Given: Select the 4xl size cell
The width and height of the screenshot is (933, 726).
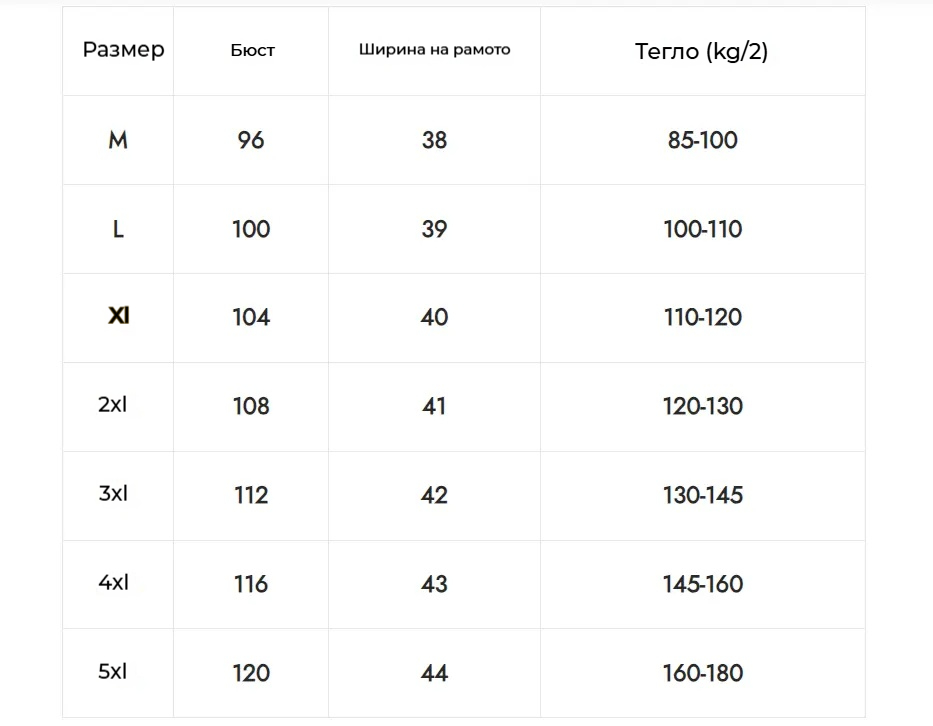Looking at the screenshot, I should point(114,583).
